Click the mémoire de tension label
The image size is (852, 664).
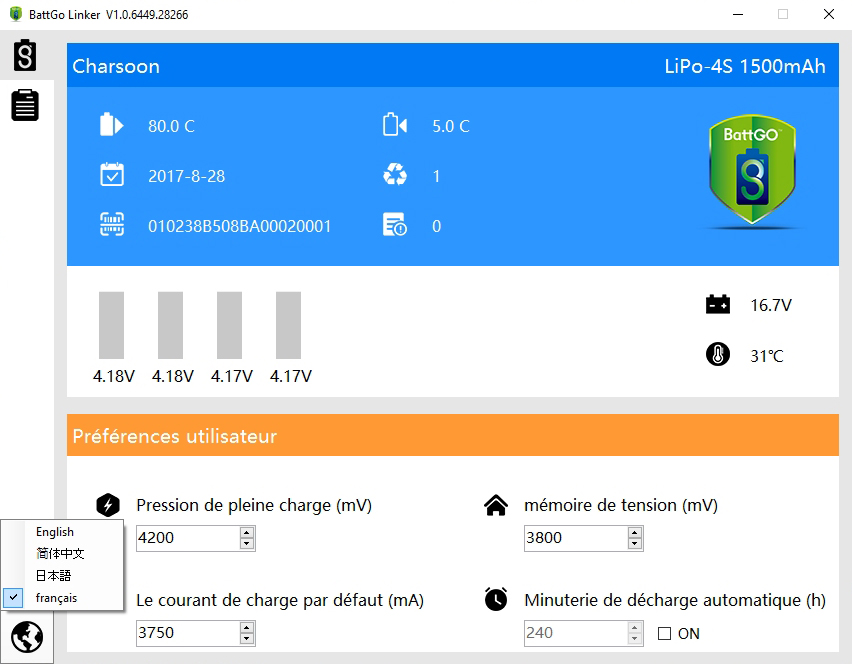[621, 505]
